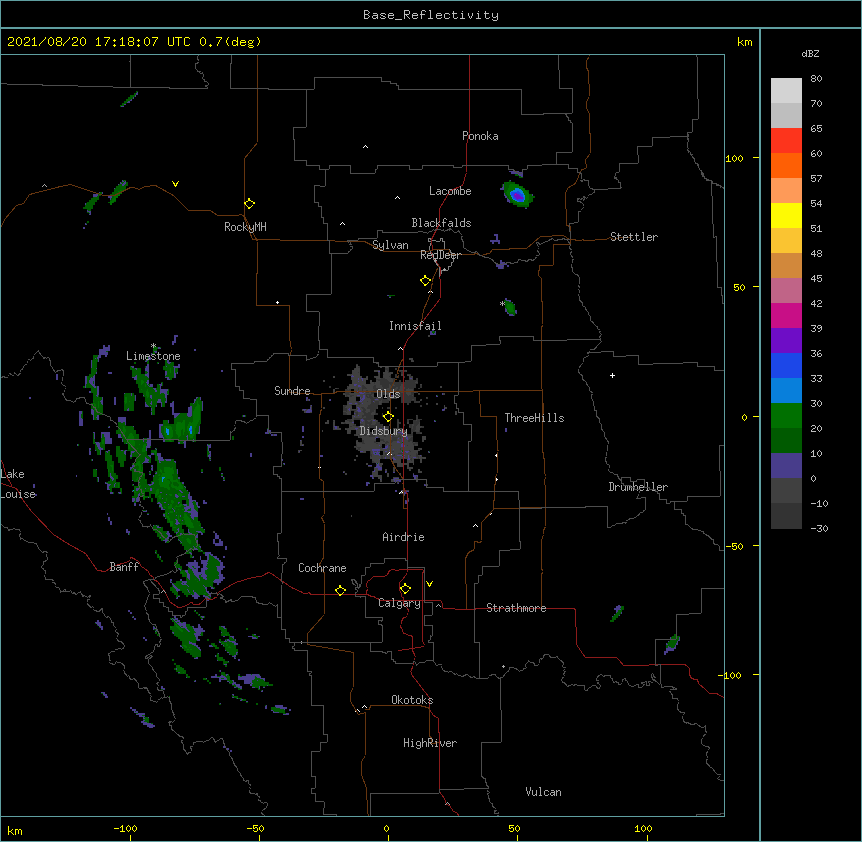Click the yellow diamond marker south of RedDeer

(426, 281)
